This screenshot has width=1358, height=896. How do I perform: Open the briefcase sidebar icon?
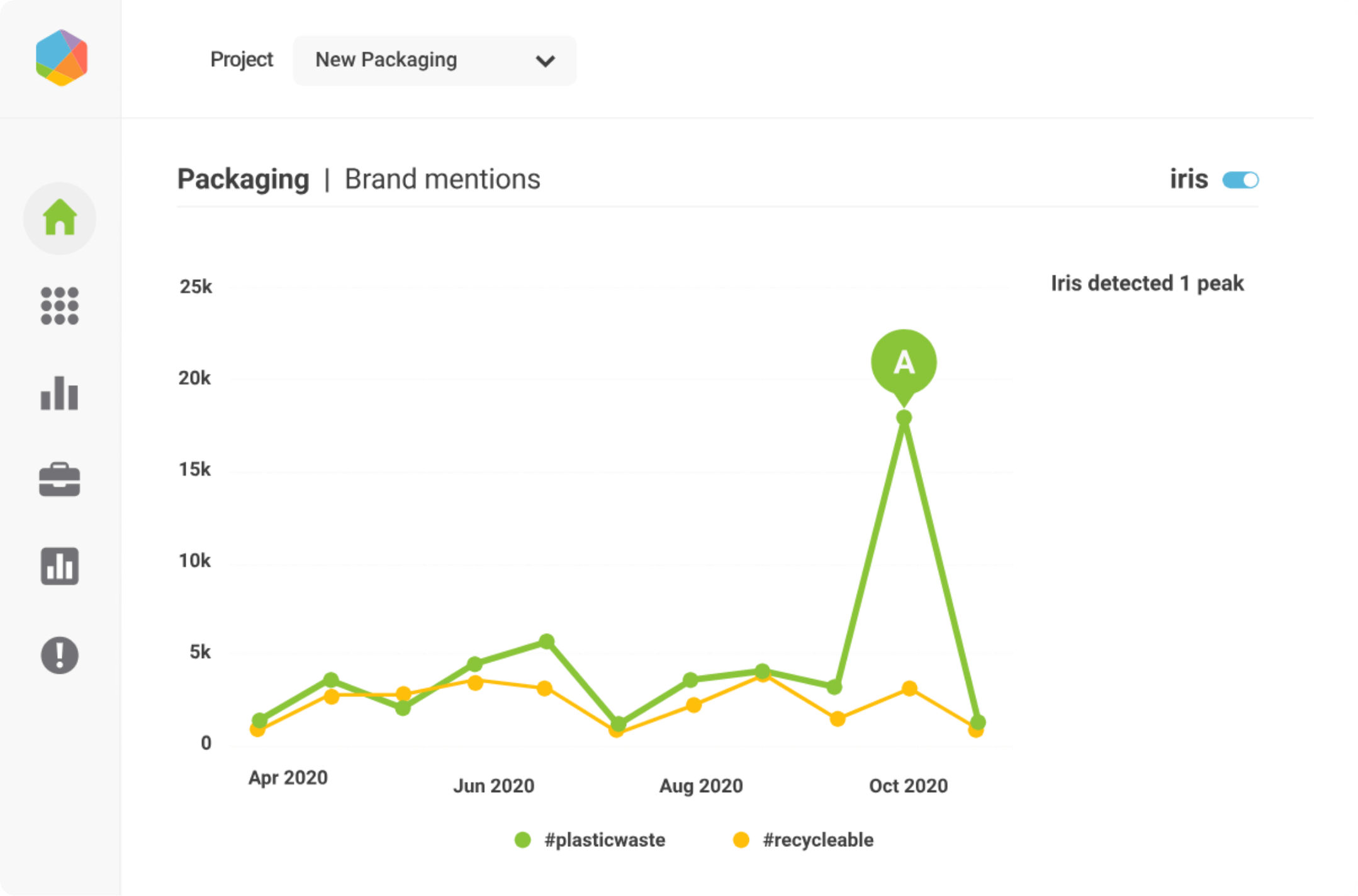pos(60,480)
